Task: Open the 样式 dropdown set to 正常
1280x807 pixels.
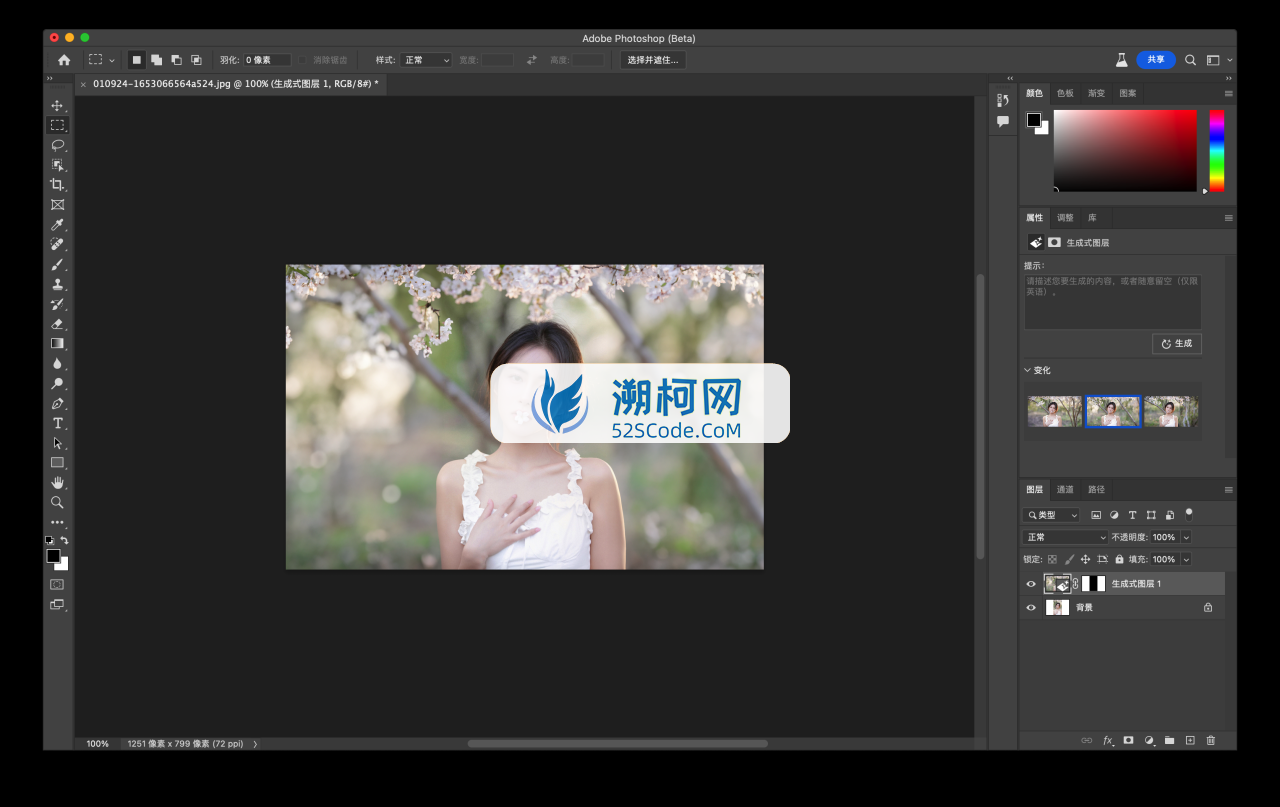Action: tap(426, 60)
